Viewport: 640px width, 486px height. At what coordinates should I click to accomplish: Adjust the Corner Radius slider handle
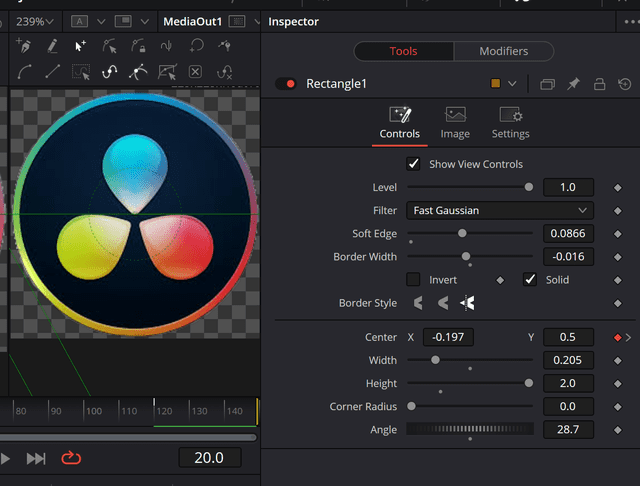pyautogui.click(x=411, y=406)
